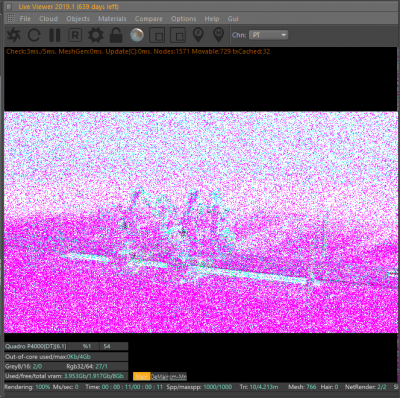
Task: Enable the first render region box icon
Action: pyautogui.click(x=157, y=35)
